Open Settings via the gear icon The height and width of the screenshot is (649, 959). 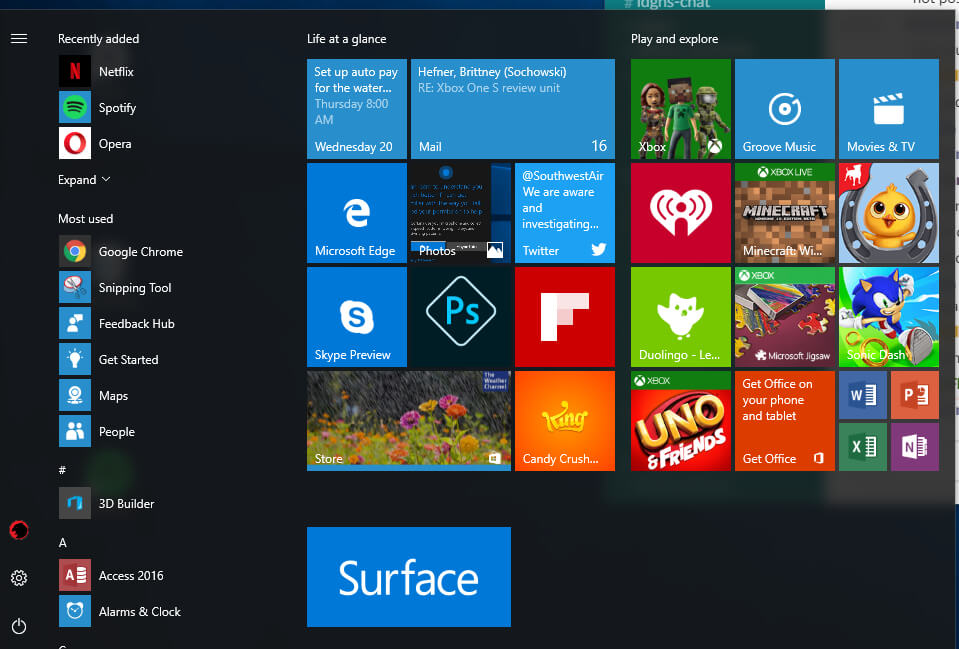[x=19, y=578]
